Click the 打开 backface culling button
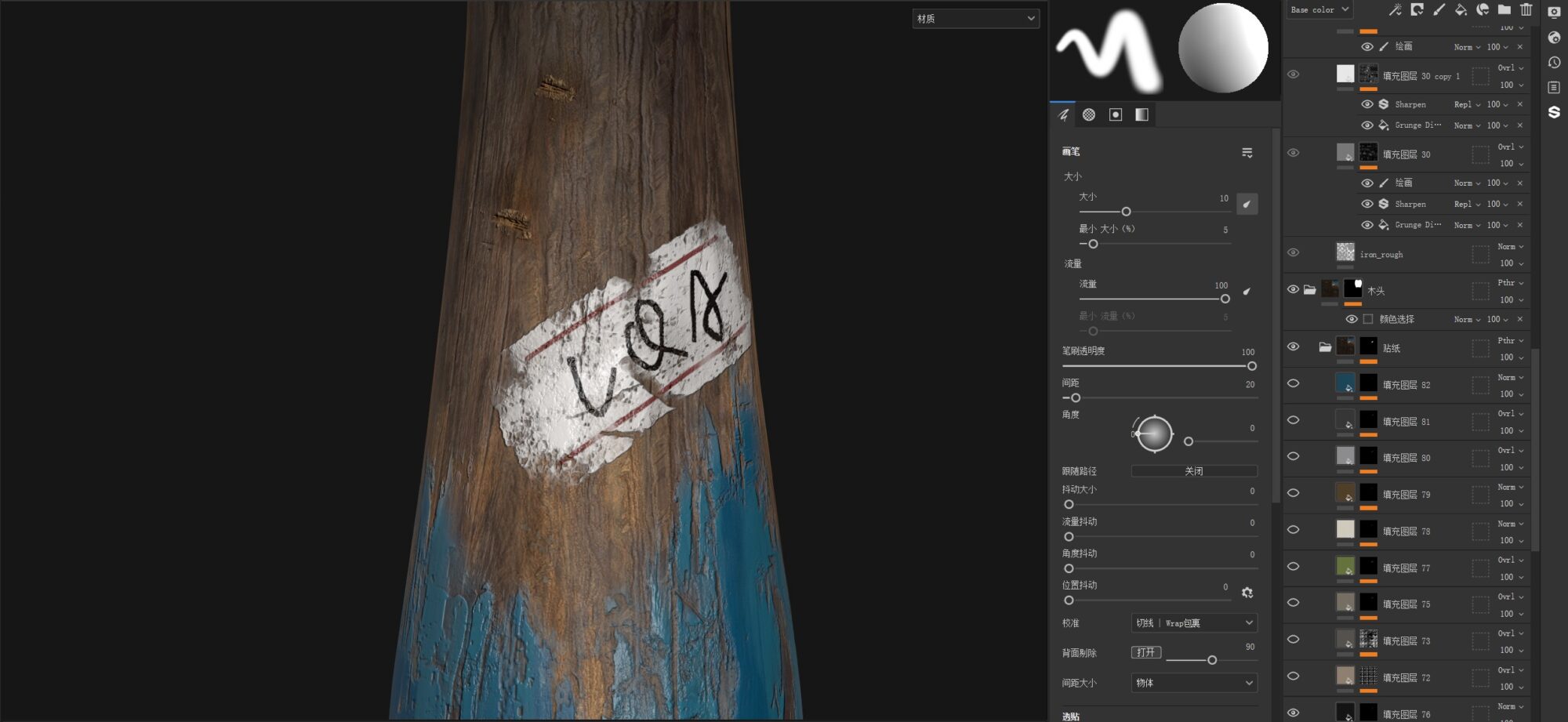1568x722 pixels. 1146,652
